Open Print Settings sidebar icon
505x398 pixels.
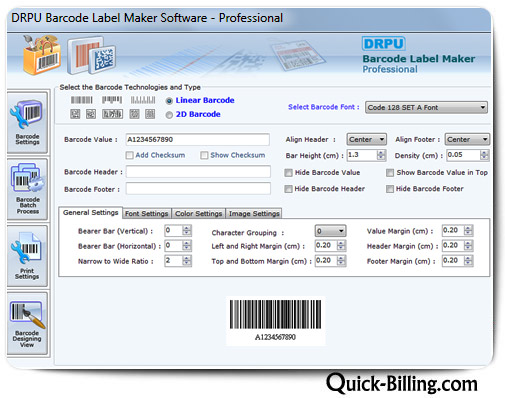(27, 256)
